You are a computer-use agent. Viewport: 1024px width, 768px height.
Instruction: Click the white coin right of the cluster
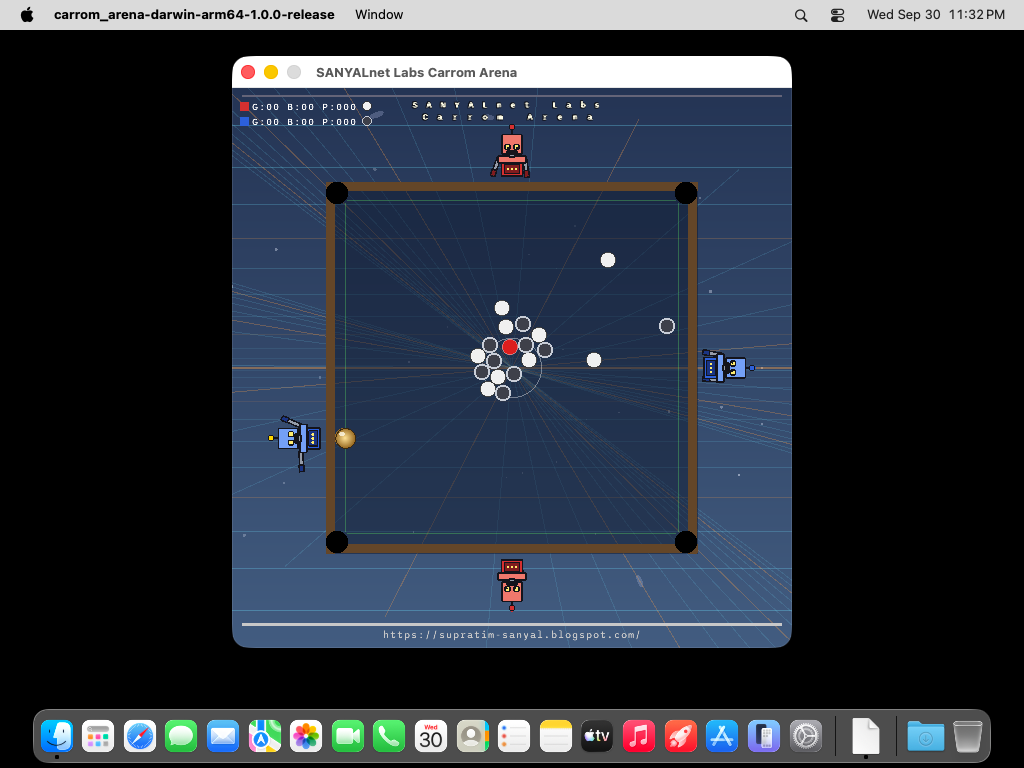(x=594, y=360)
